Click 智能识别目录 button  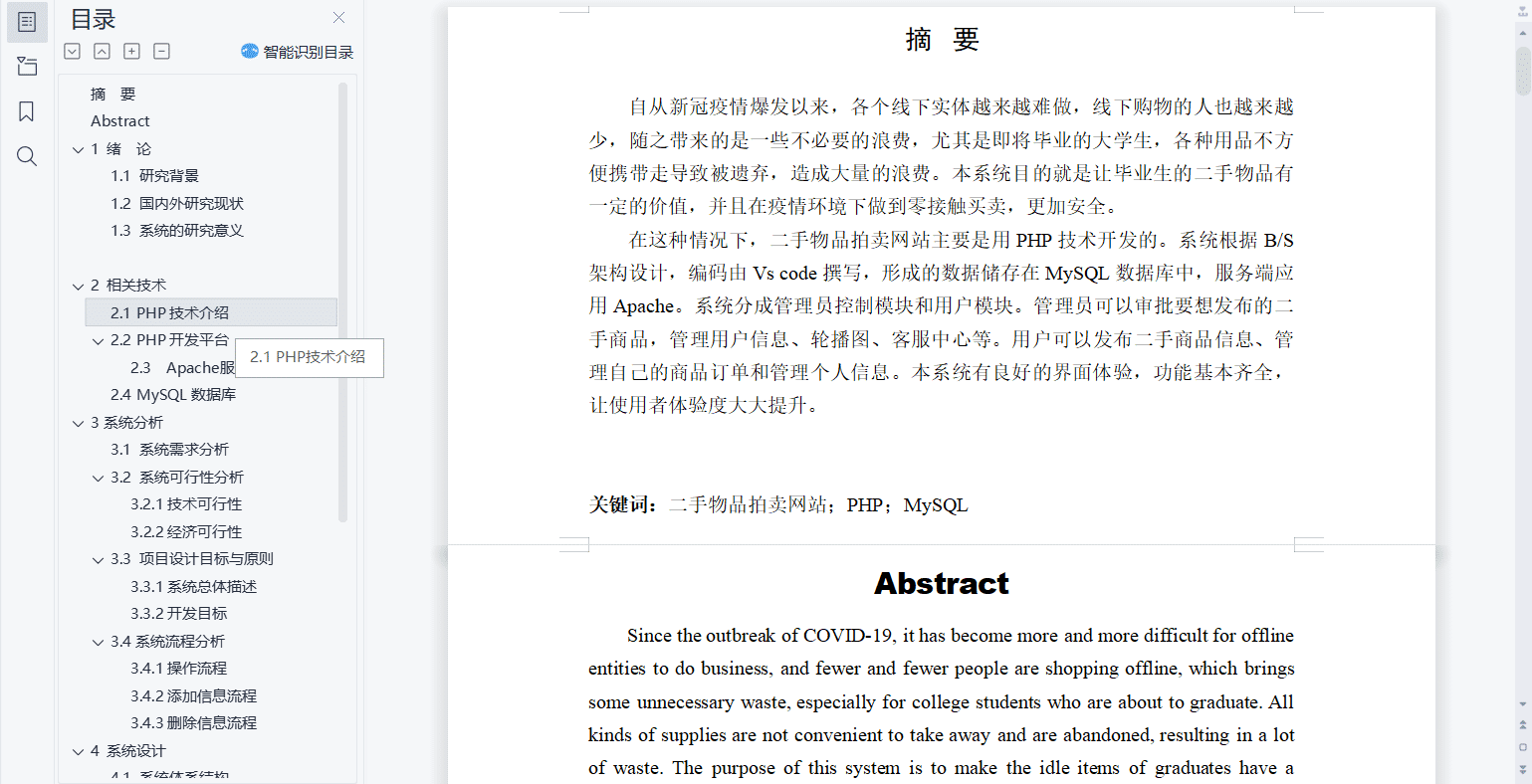(x=298, y=52)
